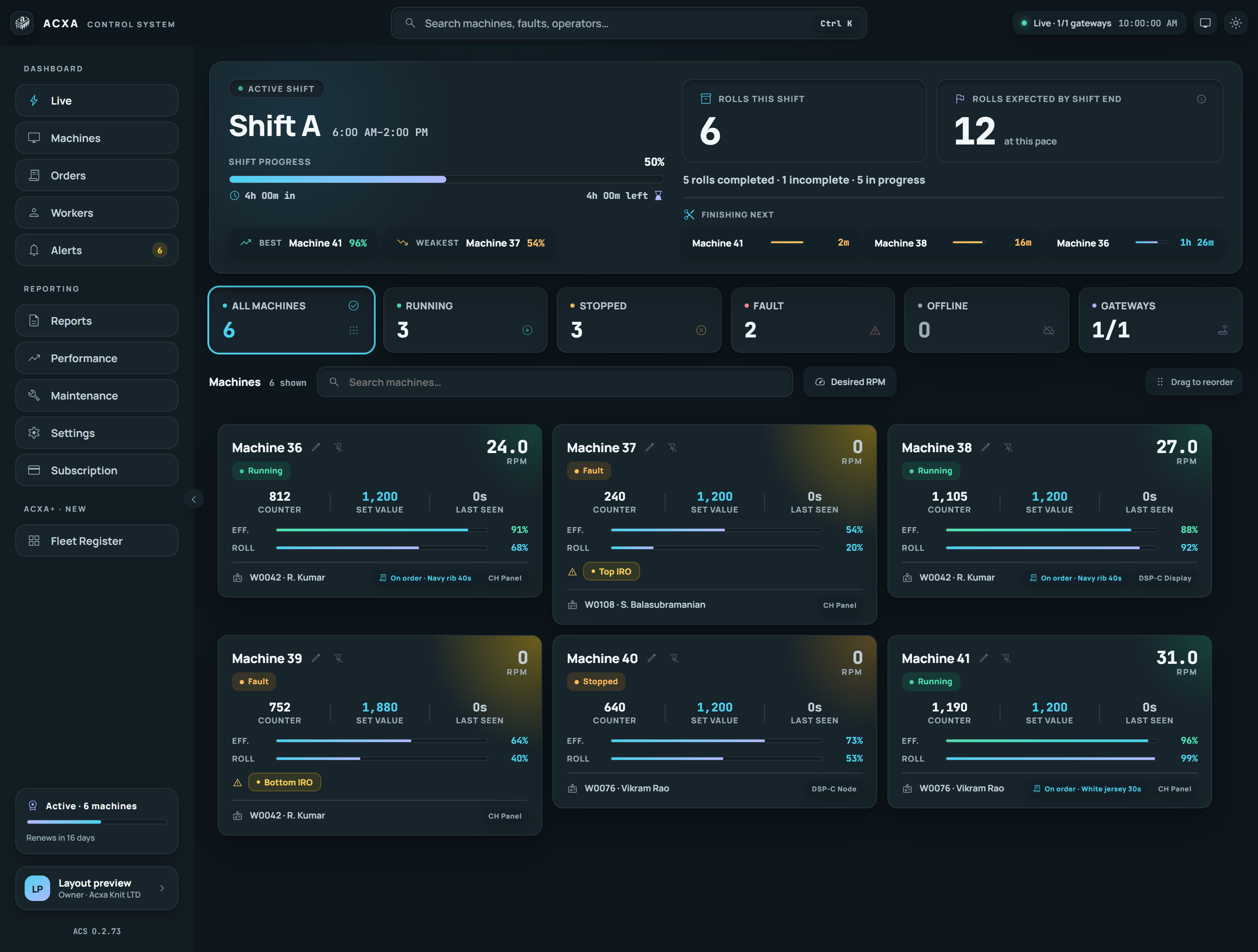This screenshot has width=1258, height=952.
Task: Expand the Layout preview account chevron
Action: point(162,888)
